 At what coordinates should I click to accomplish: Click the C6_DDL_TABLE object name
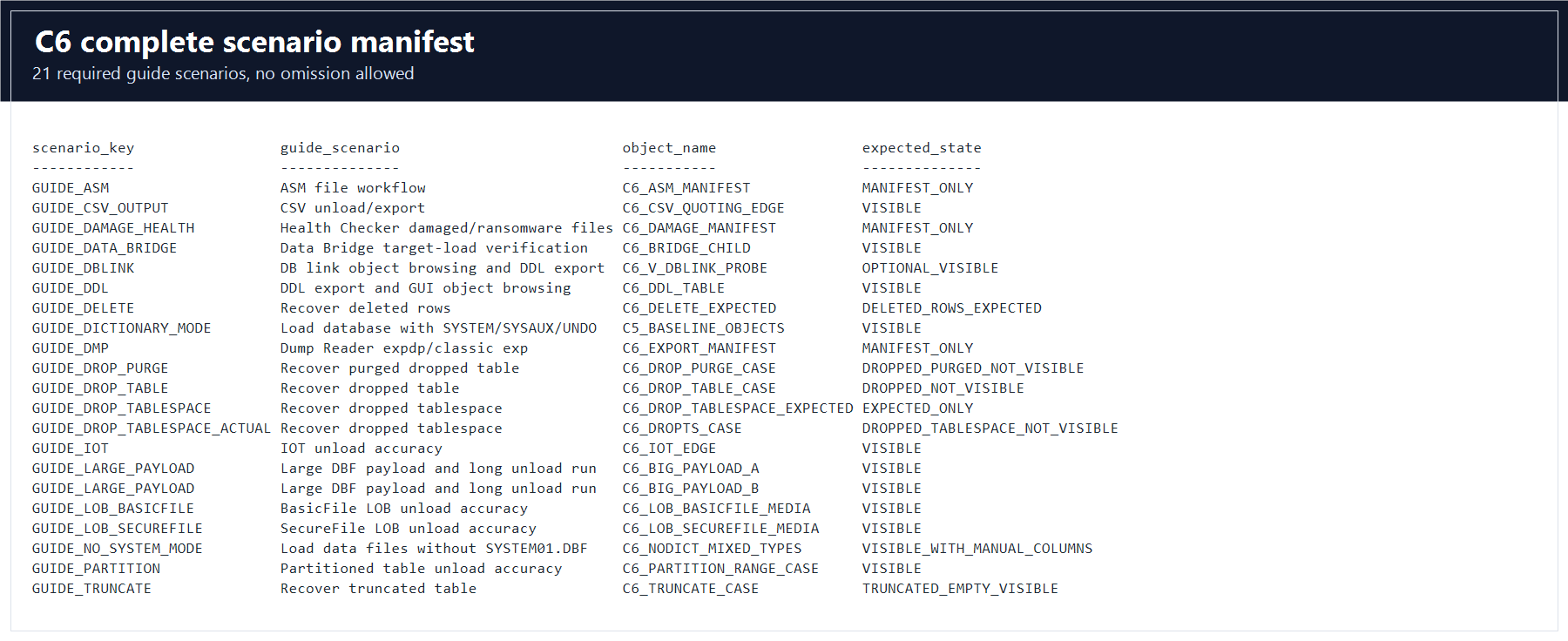[x=673, y=288]
